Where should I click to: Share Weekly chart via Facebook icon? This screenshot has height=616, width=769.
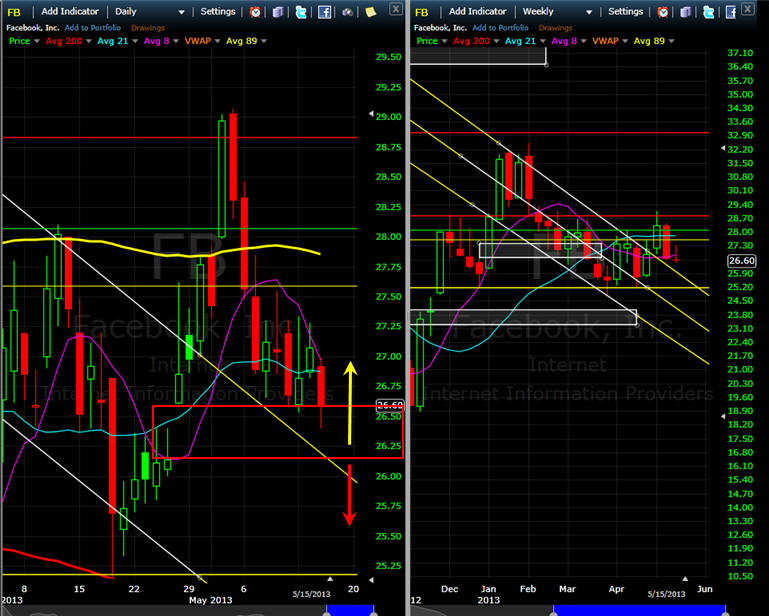[731, 12]
